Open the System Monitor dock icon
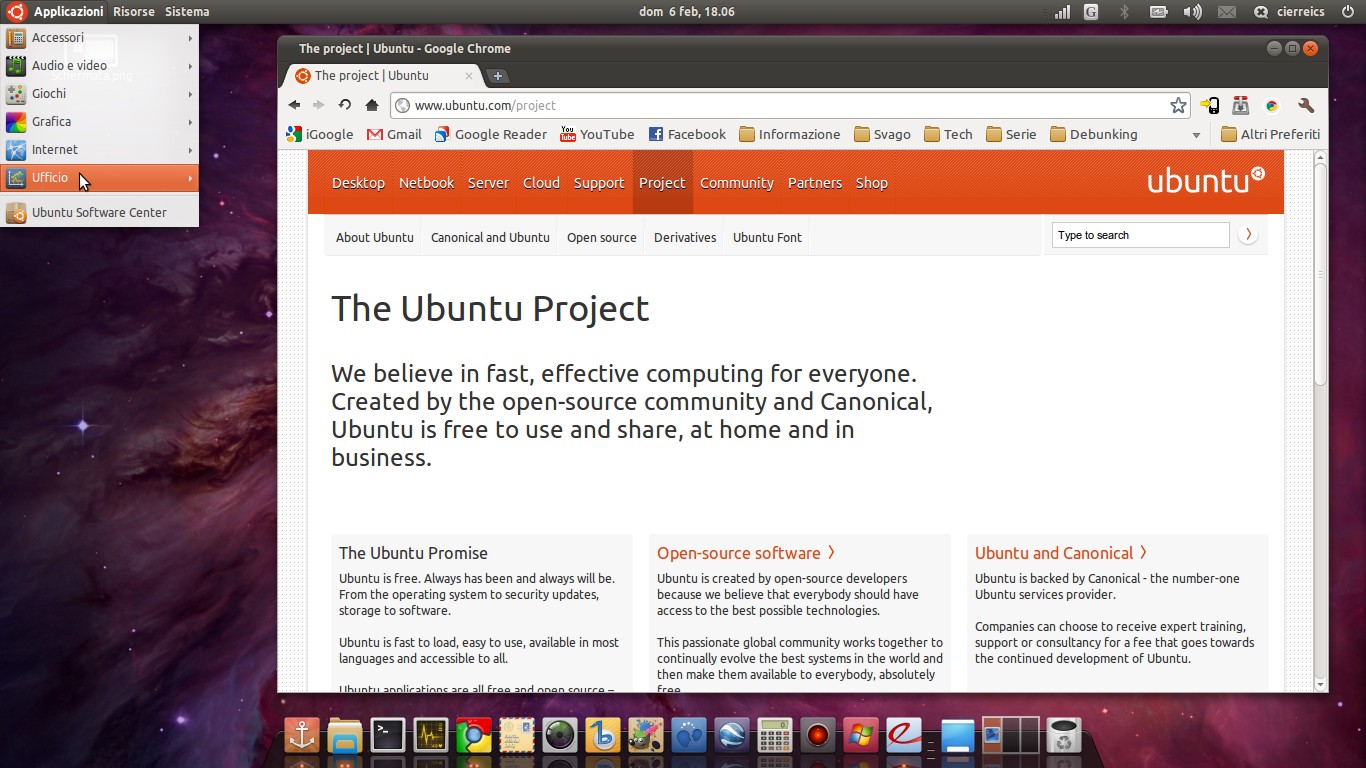The image size is (1366, 768). pyautogui.click(x=430, y=735)
